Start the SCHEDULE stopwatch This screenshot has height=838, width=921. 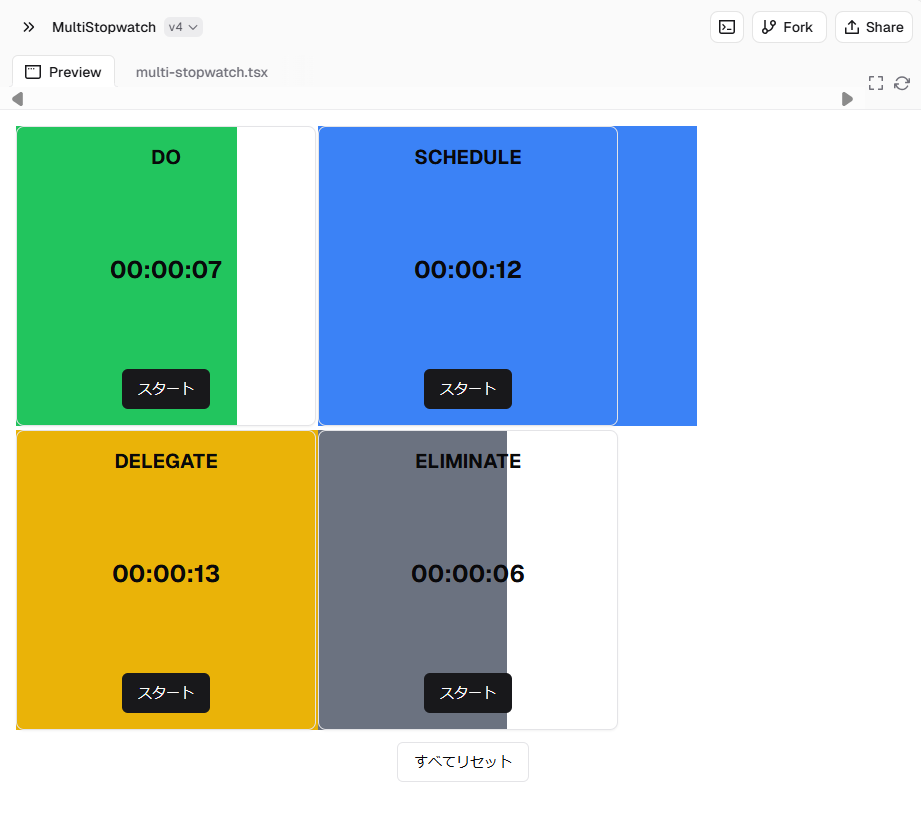[468, 389]
